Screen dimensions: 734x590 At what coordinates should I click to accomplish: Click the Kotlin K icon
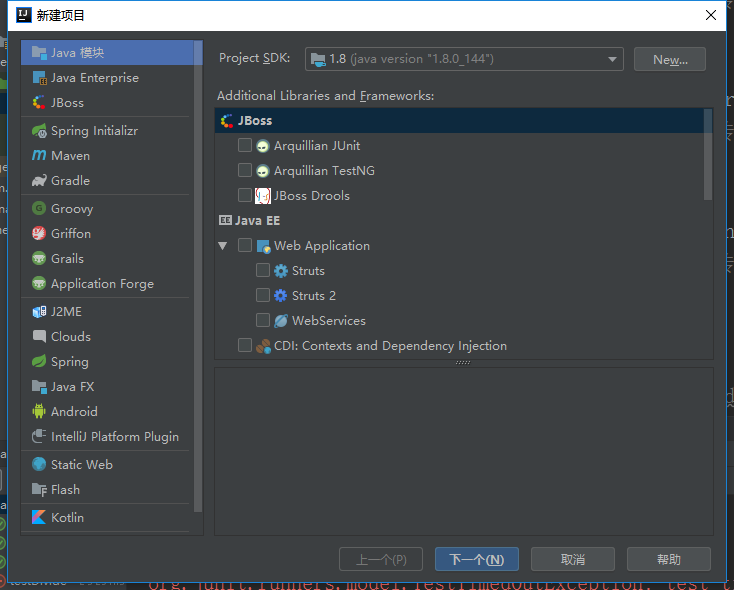point(39,517)
